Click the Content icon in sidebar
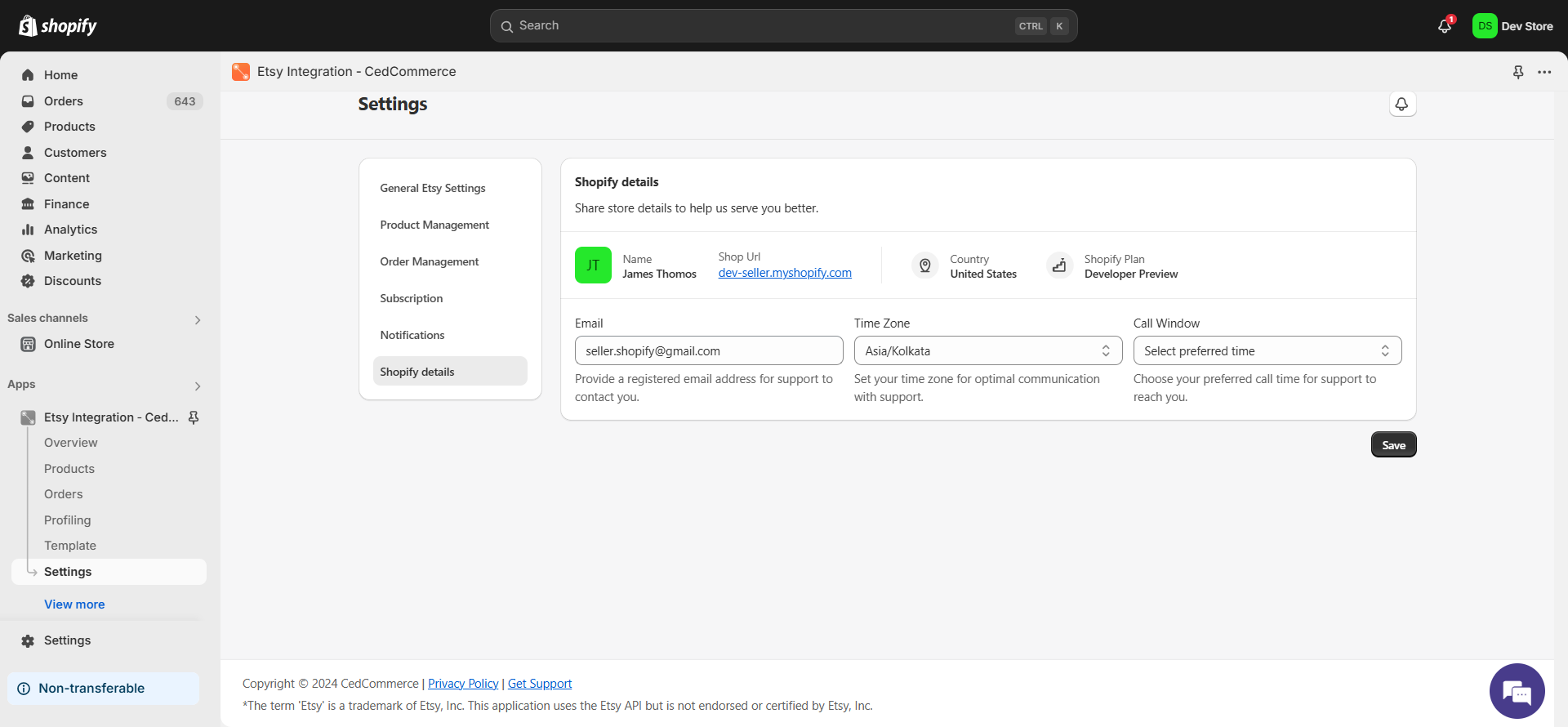 click(x=28, y=178)
